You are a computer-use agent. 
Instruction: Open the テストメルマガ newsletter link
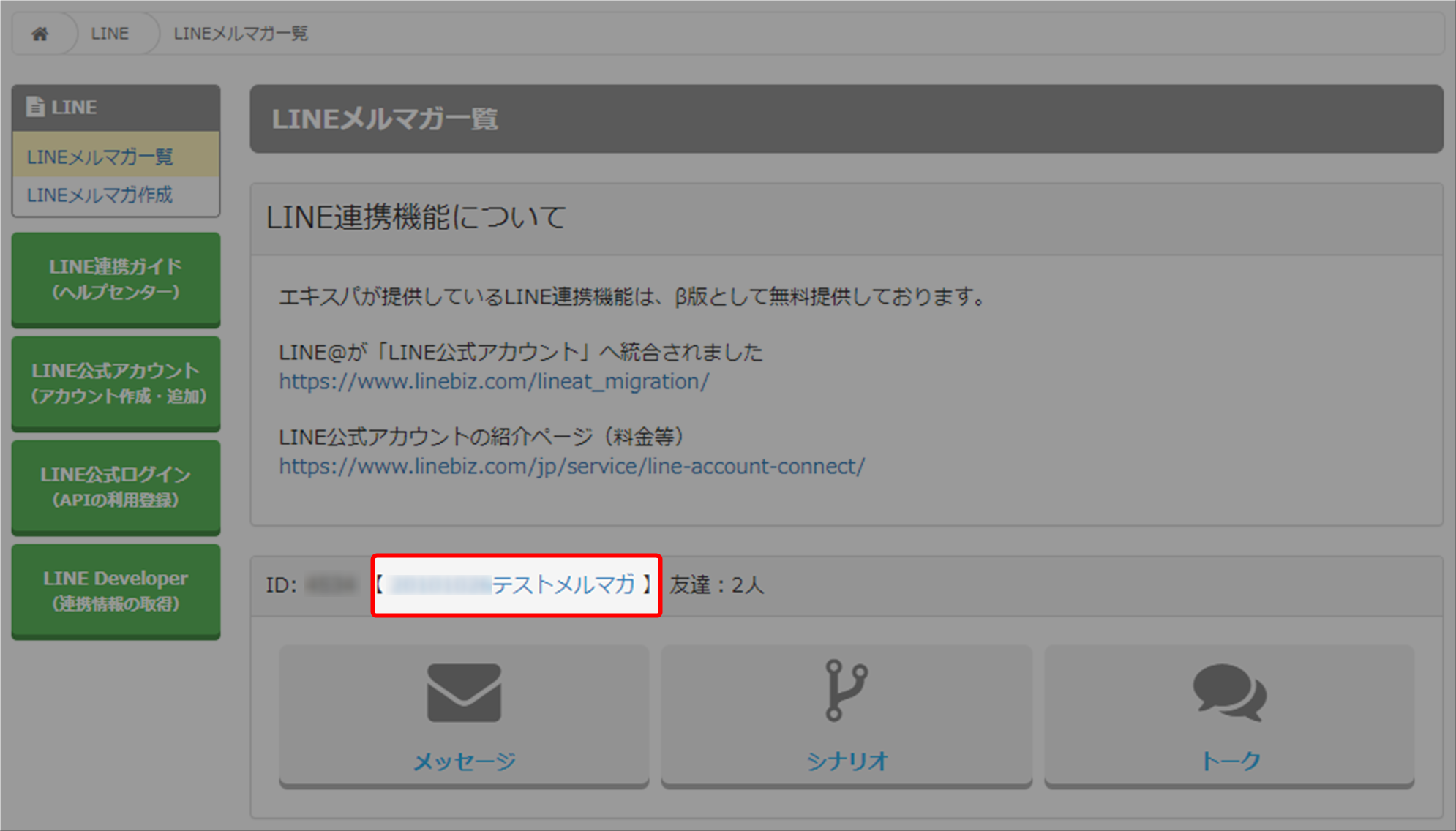pyautogui.click(x=511, y=584)
